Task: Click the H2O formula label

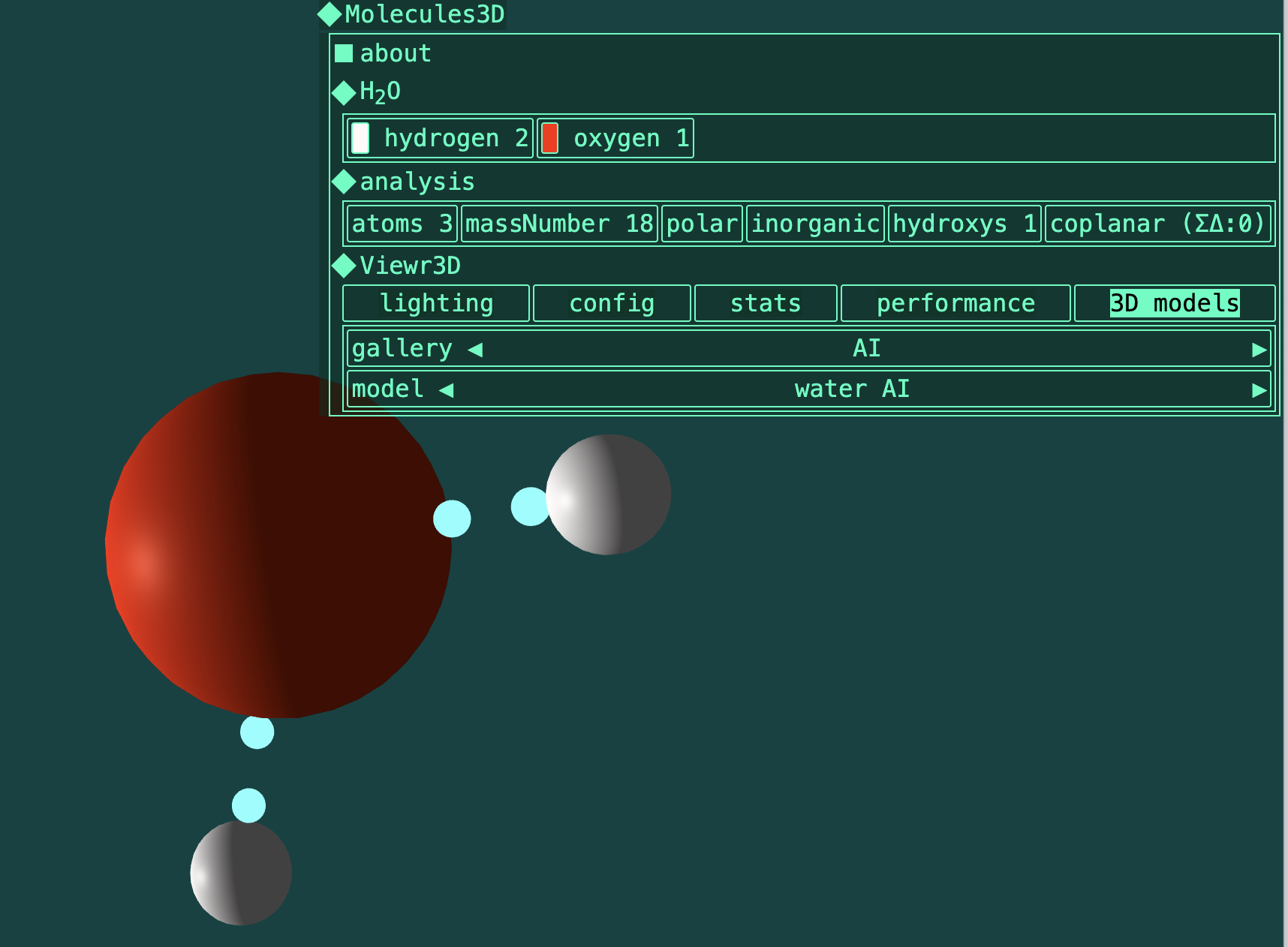Action: click(381, 92)
